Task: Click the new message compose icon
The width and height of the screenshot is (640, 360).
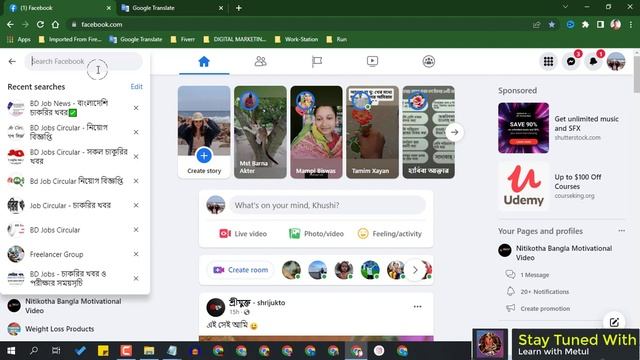Action: [x=614, y=322]
